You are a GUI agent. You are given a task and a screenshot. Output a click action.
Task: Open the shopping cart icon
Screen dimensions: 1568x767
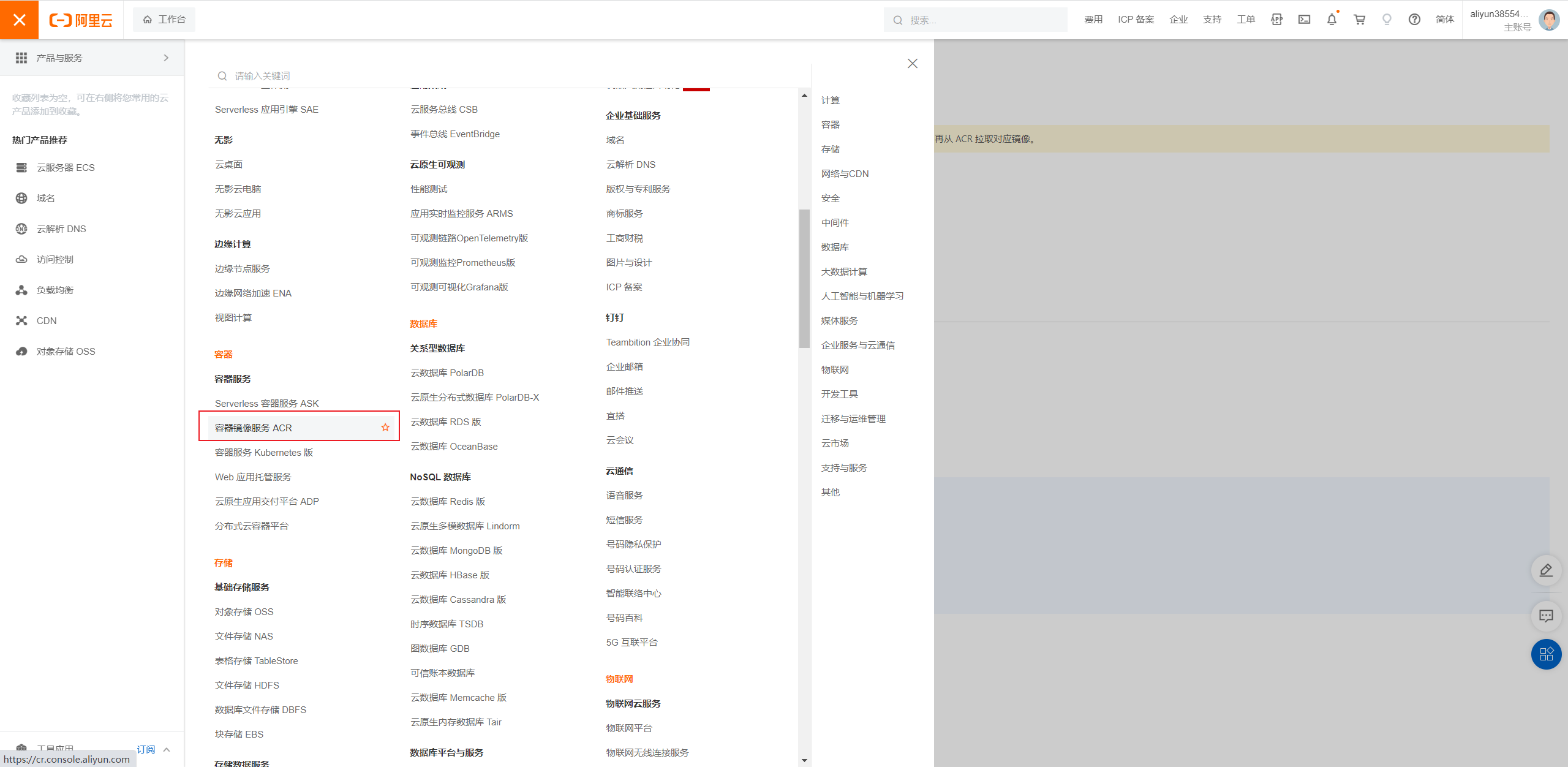click(x=1359, y=20)
